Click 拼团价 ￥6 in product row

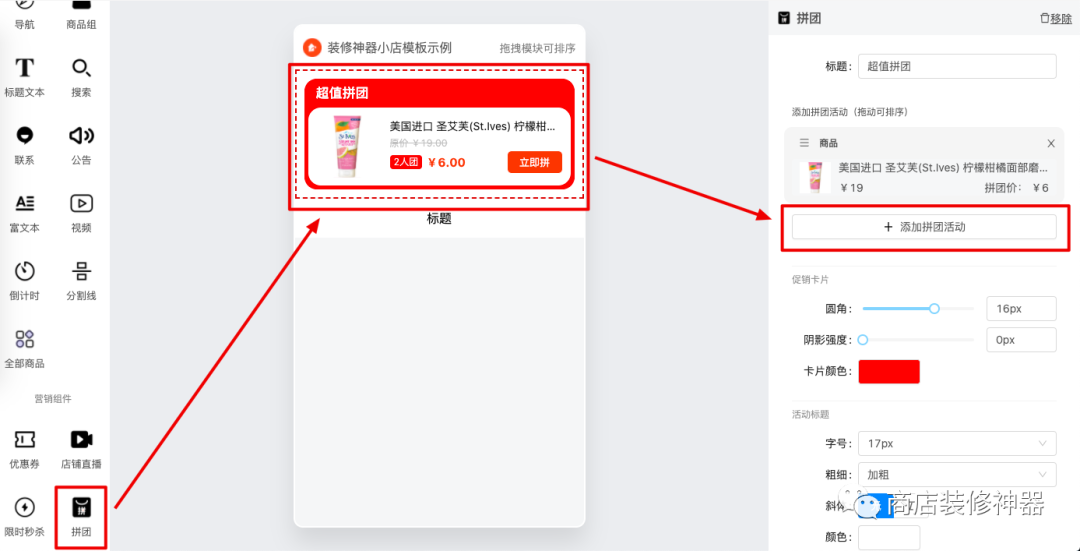click(x=1017, y=188)
